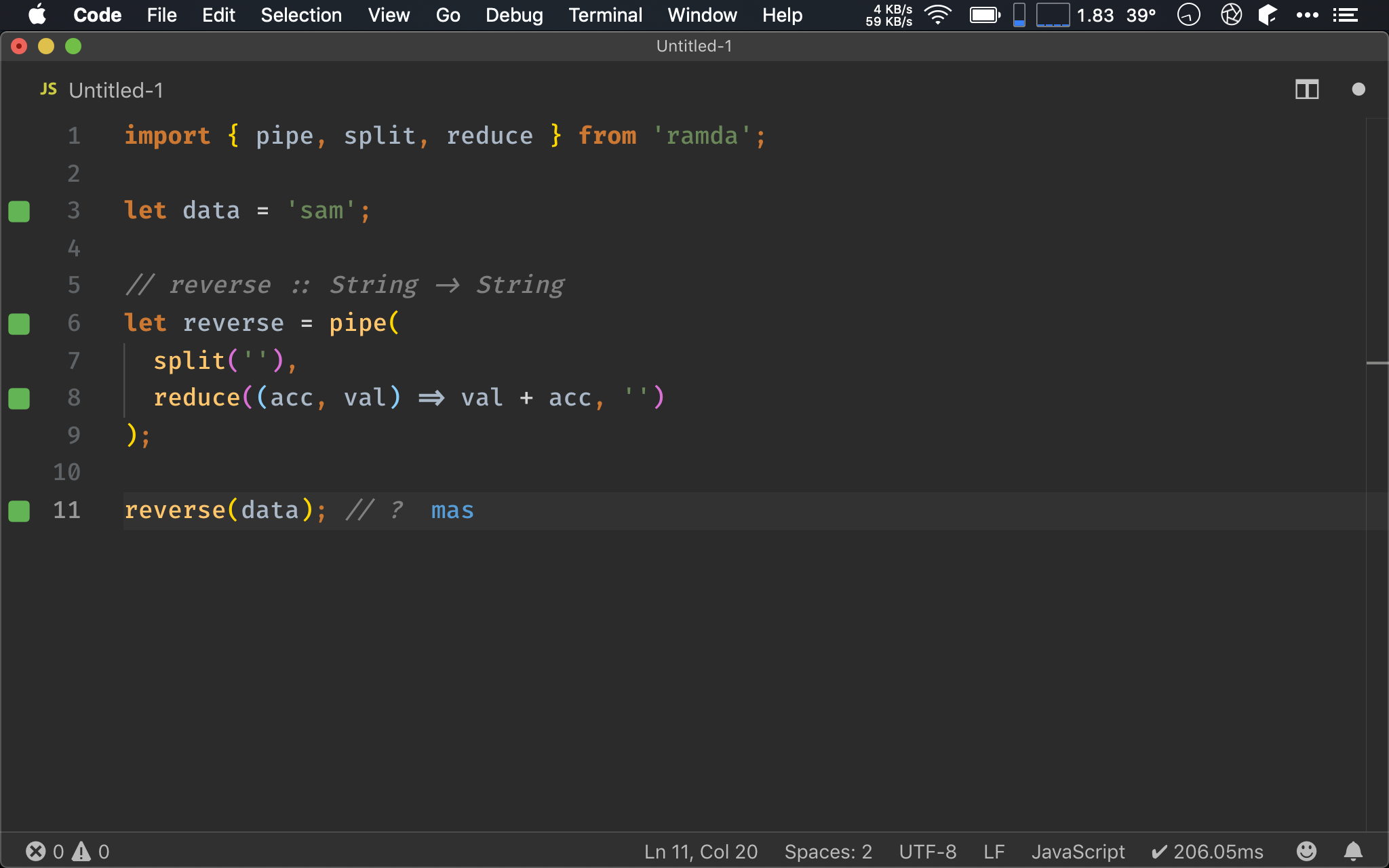
Task: Click the three dots menu bar icon
Action: coord(1307,15)
